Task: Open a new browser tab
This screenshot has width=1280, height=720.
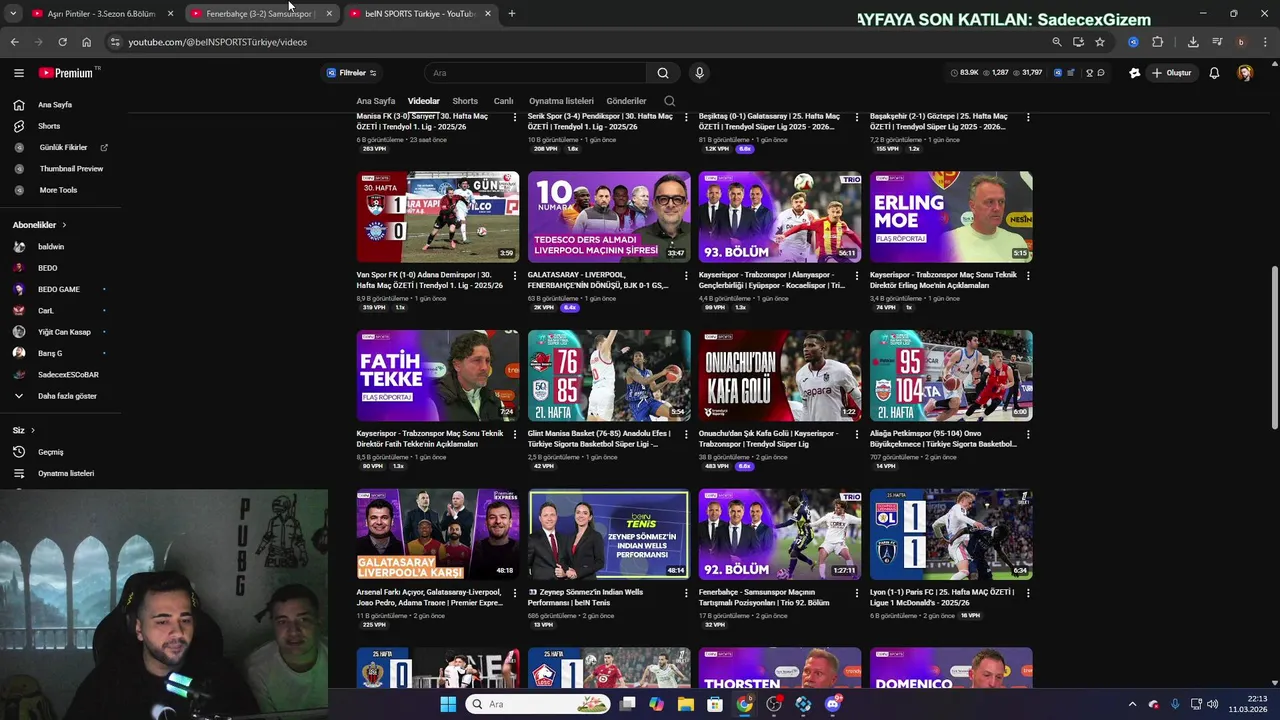Action: (x=512, y=14)
